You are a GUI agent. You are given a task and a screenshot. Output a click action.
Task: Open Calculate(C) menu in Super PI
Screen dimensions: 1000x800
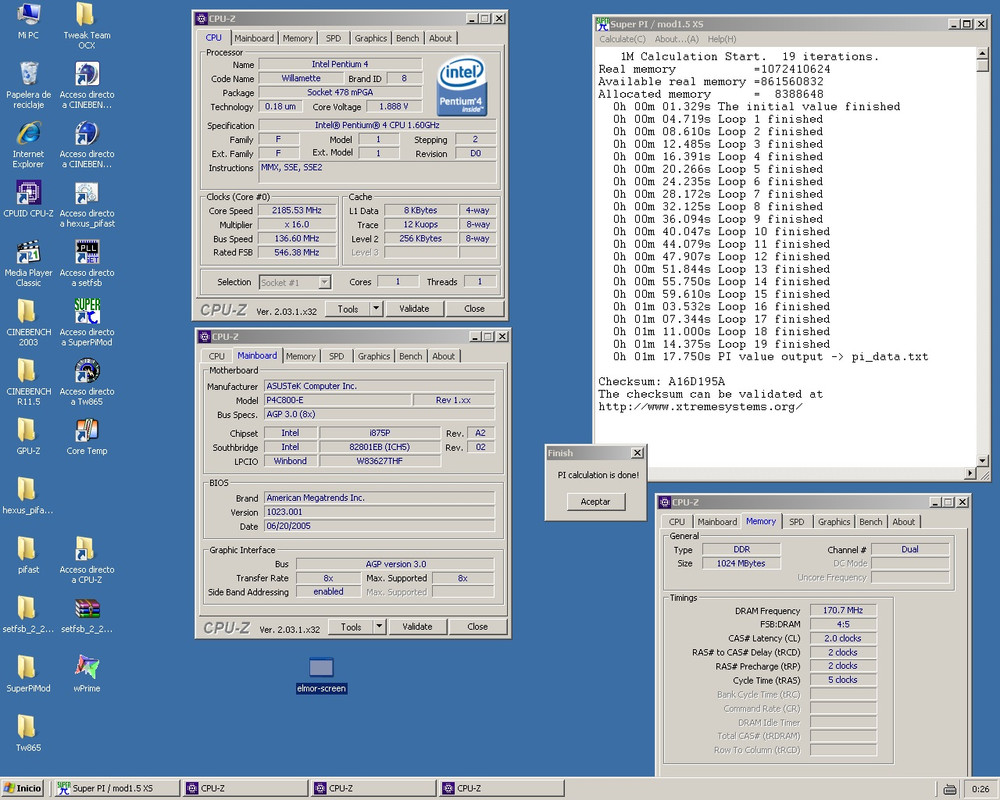(622, 39)
